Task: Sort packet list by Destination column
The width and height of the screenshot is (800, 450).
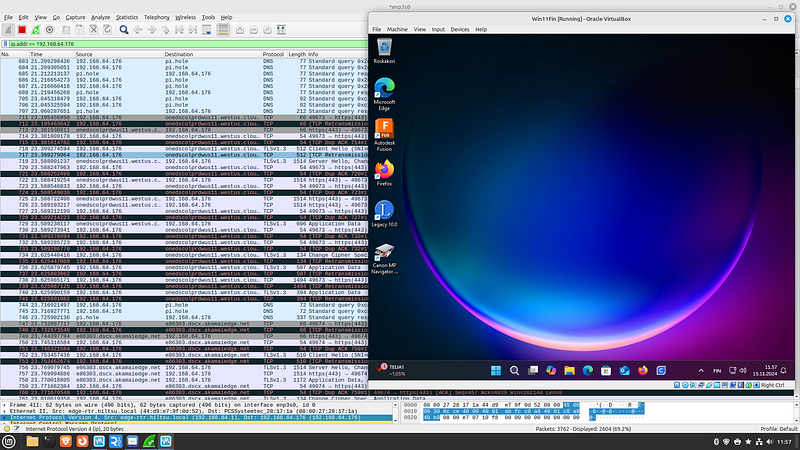Action: 212,54
